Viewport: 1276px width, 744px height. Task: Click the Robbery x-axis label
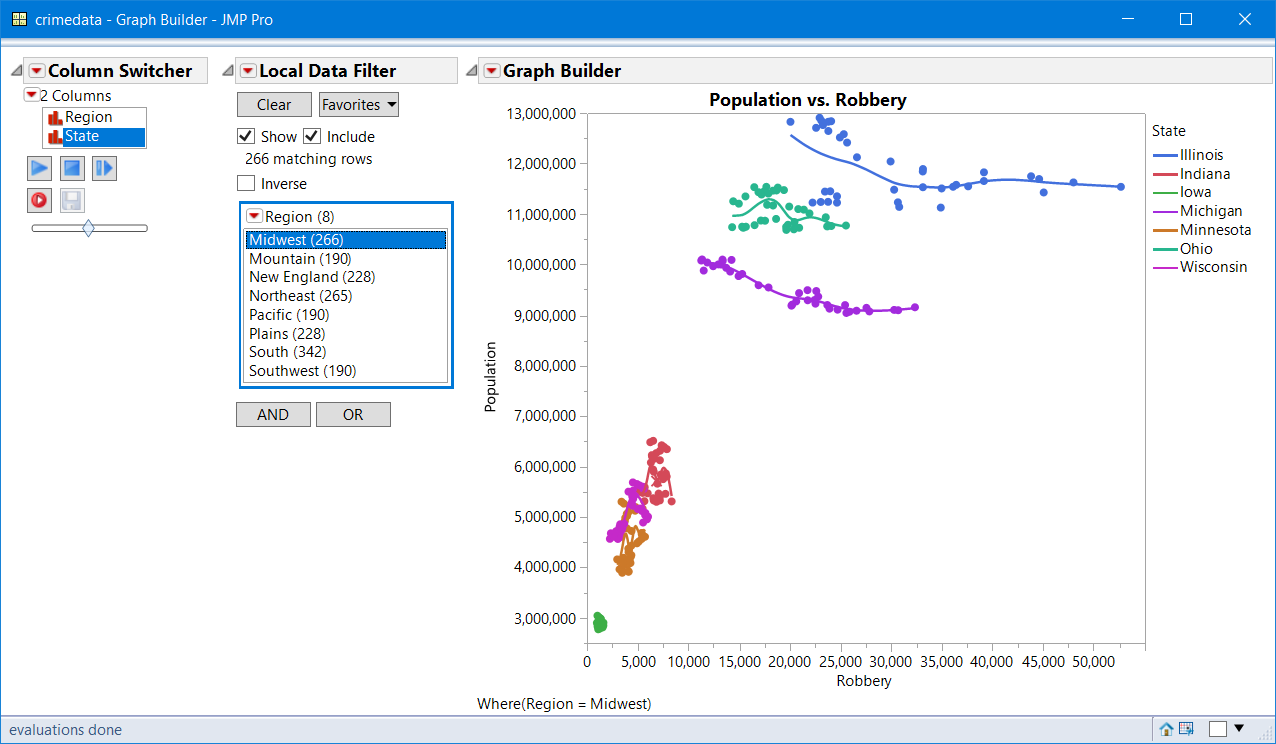863,681
